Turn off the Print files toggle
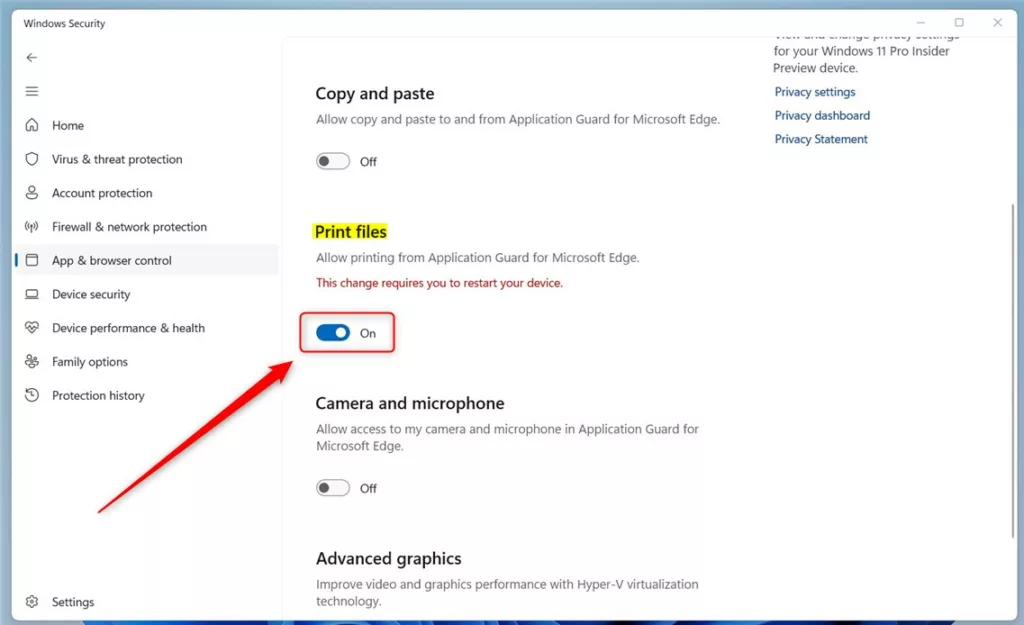The height and width of the screenshot is (625, 1024). tap(333, 333)
